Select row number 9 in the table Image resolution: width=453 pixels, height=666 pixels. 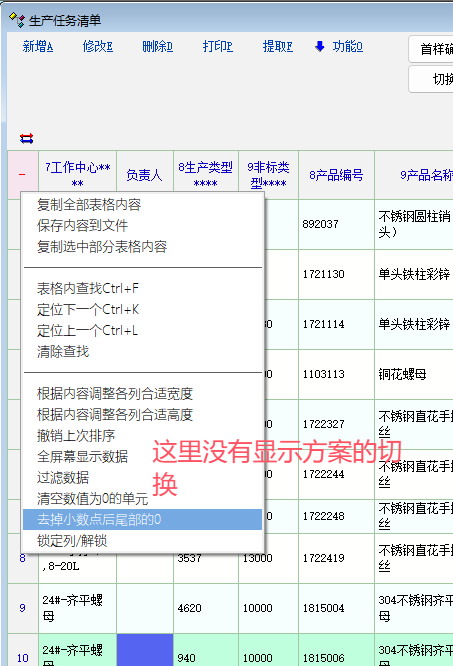(23, 608)
